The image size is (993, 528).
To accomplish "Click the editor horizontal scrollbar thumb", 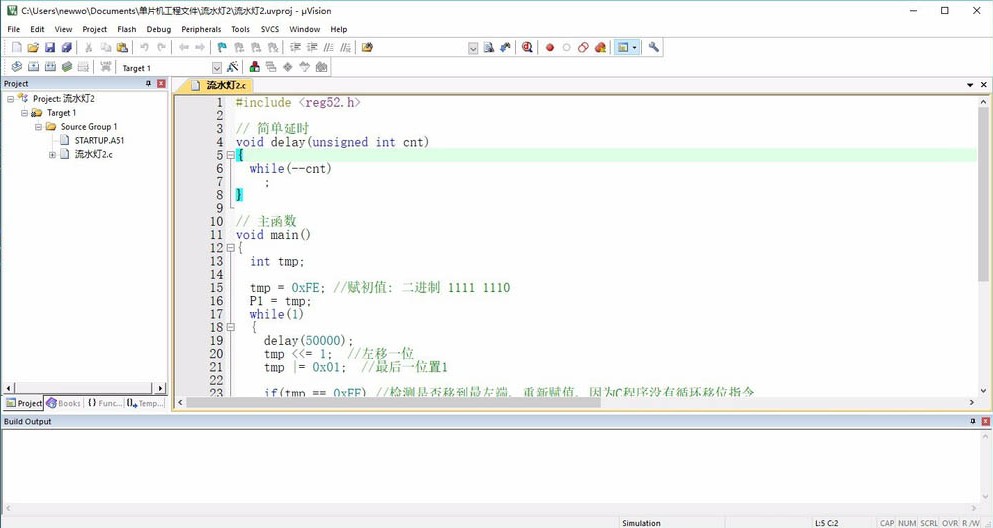I will tap(393, 402).
